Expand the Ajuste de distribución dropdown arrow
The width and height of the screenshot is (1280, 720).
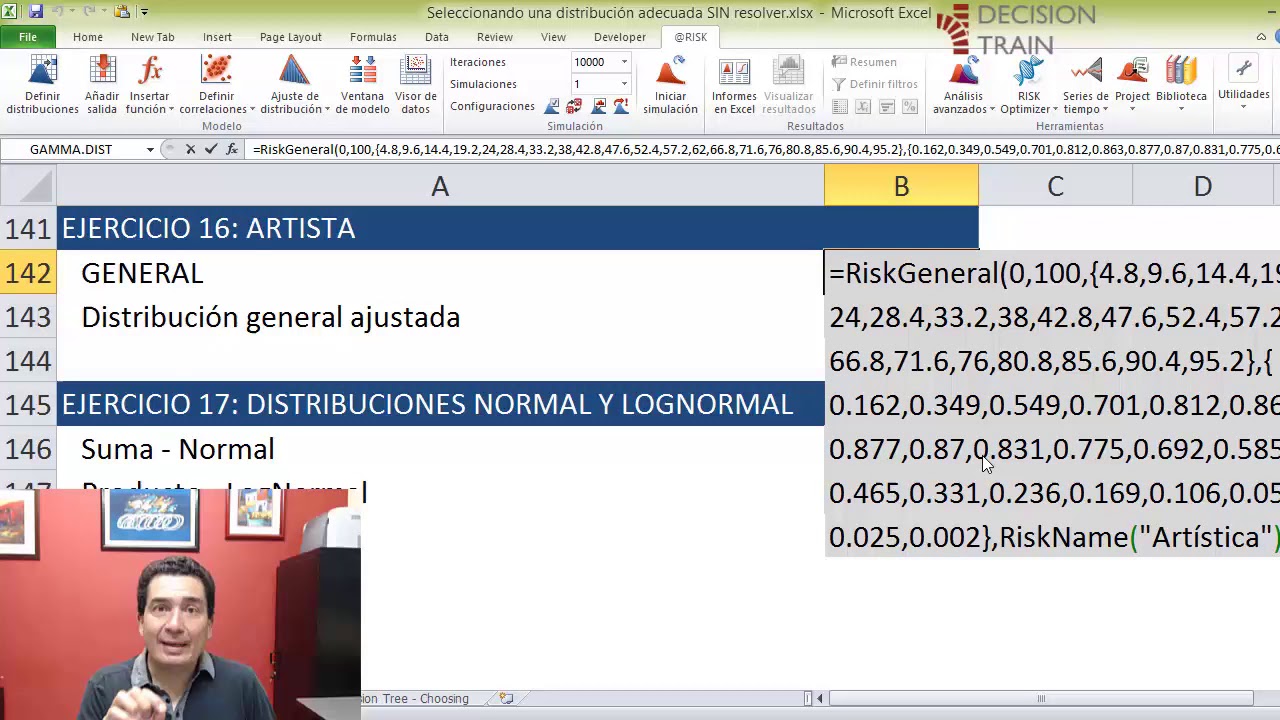(x=326, y=110)
